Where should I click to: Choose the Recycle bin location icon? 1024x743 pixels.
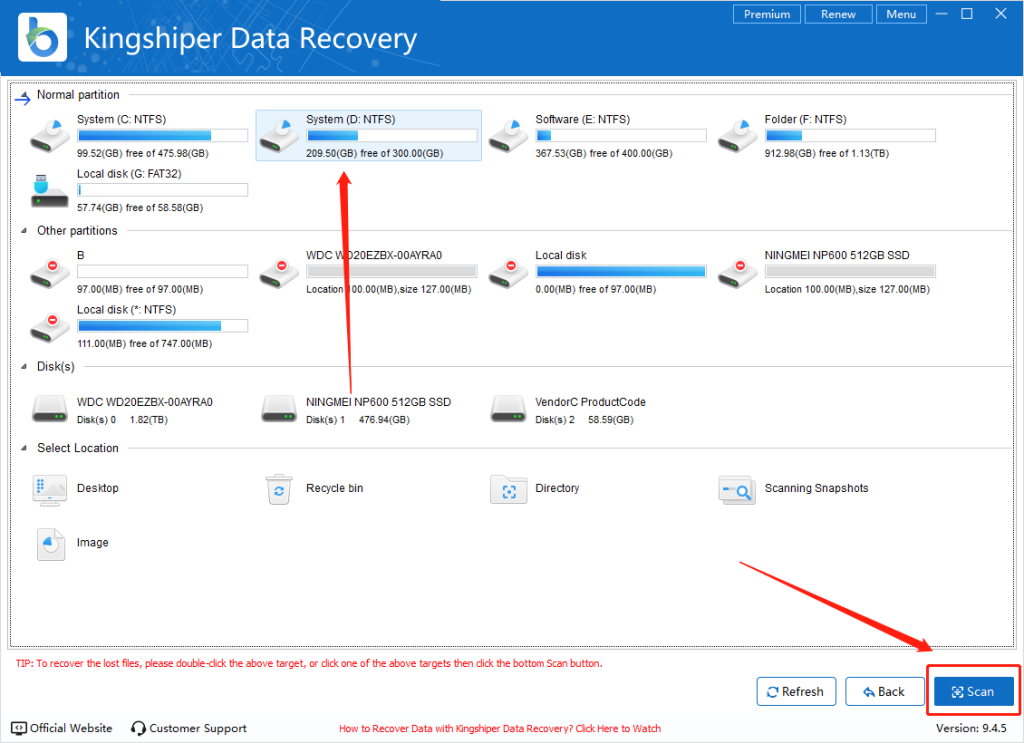point(279,490)
